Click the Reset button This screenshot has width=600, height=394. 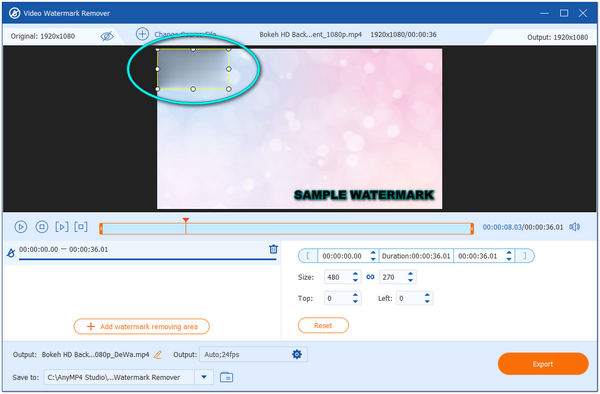(323, 326)
